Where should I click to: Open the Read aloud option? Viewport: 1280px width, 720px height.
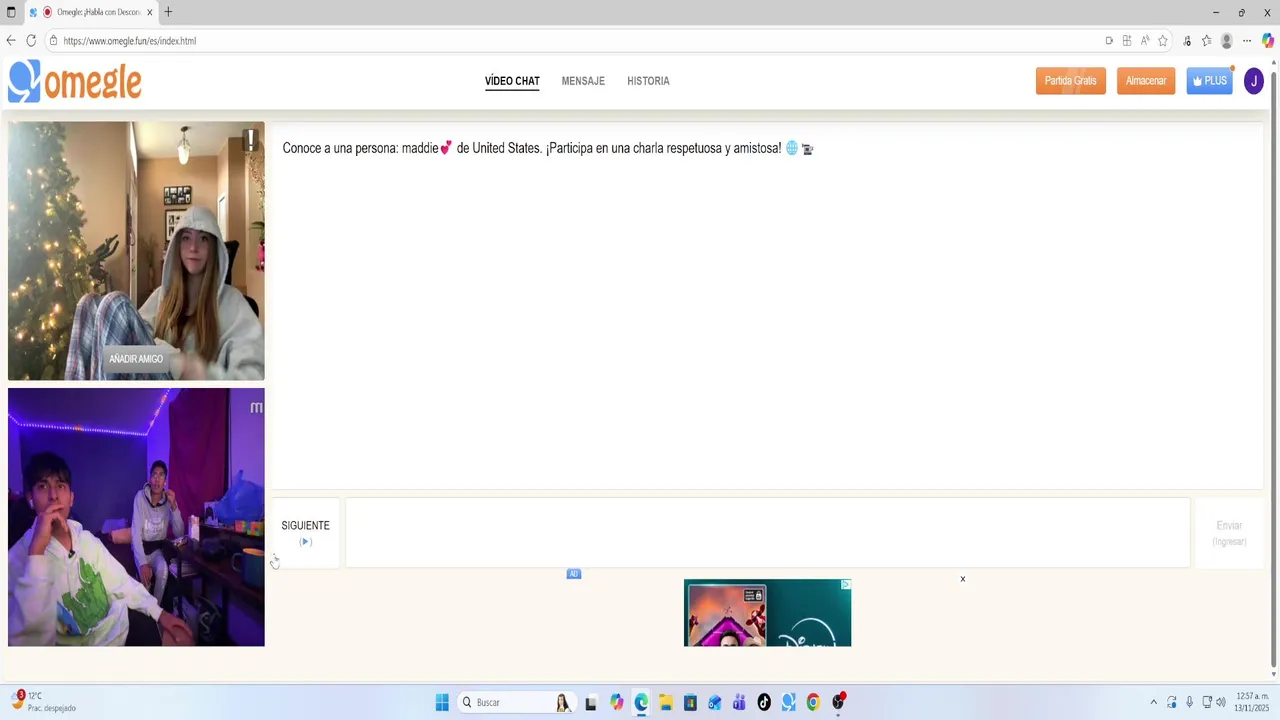(1145, 41)
